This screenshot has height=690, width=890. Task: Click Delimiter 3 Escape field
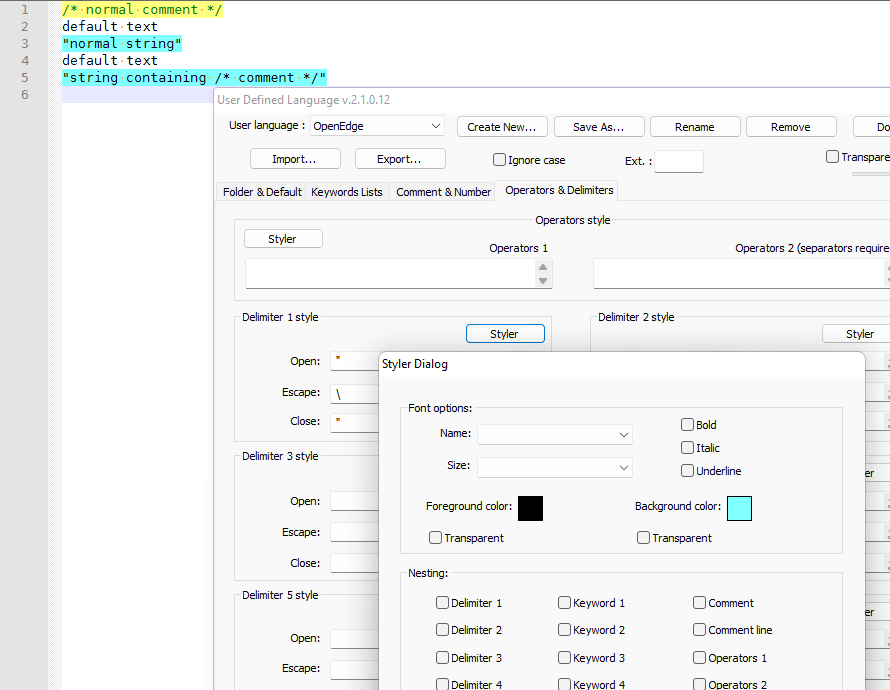pyautogui.click(x=355, y=532)
